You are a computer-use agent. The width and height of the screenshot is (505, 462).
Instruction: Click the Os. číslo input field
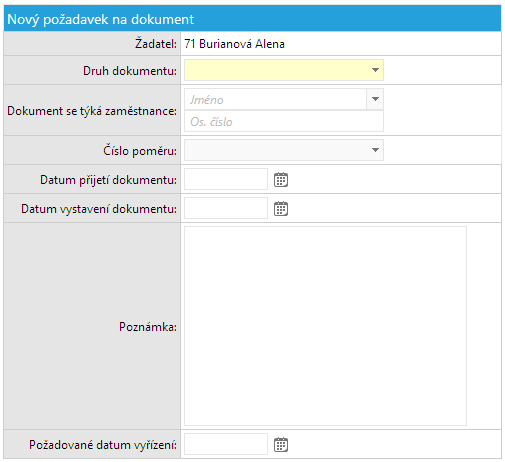click(284, 121)
